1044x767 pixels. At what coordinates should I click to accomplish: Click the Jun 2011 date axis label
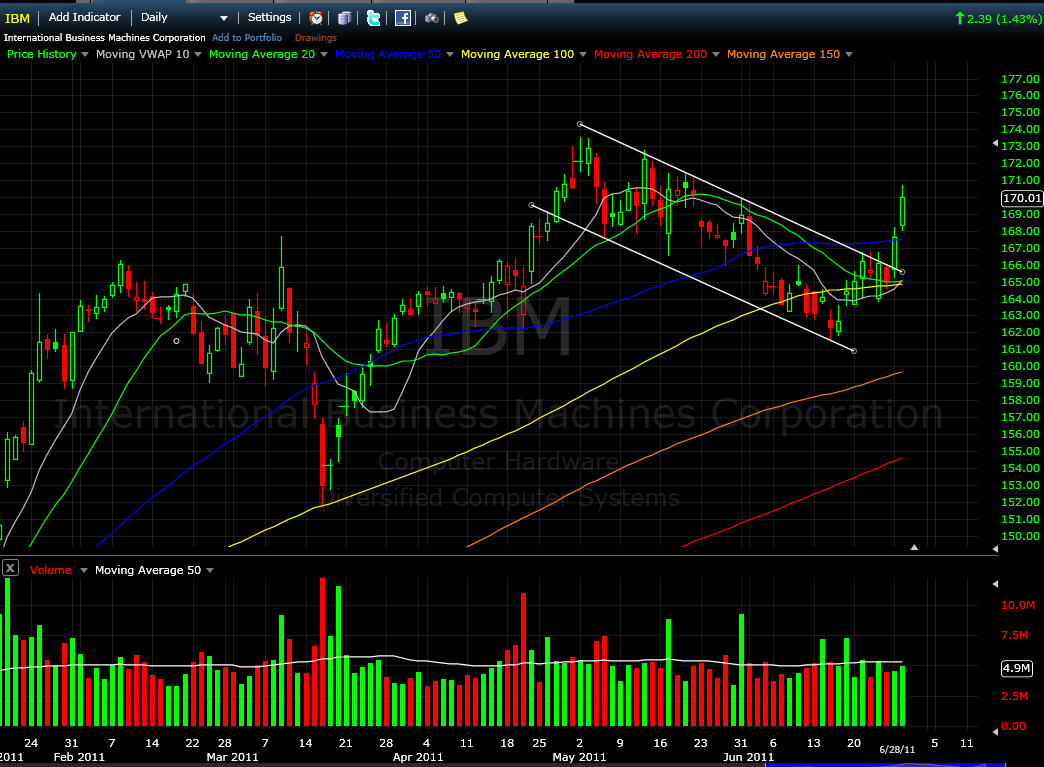[x=748, y=757]
